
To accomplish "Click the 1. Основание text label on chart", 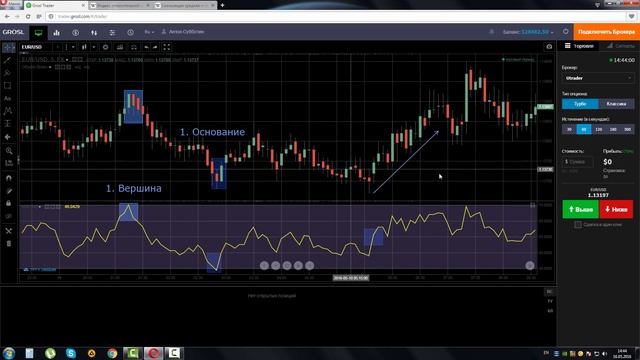I will (x=213, y=132).
